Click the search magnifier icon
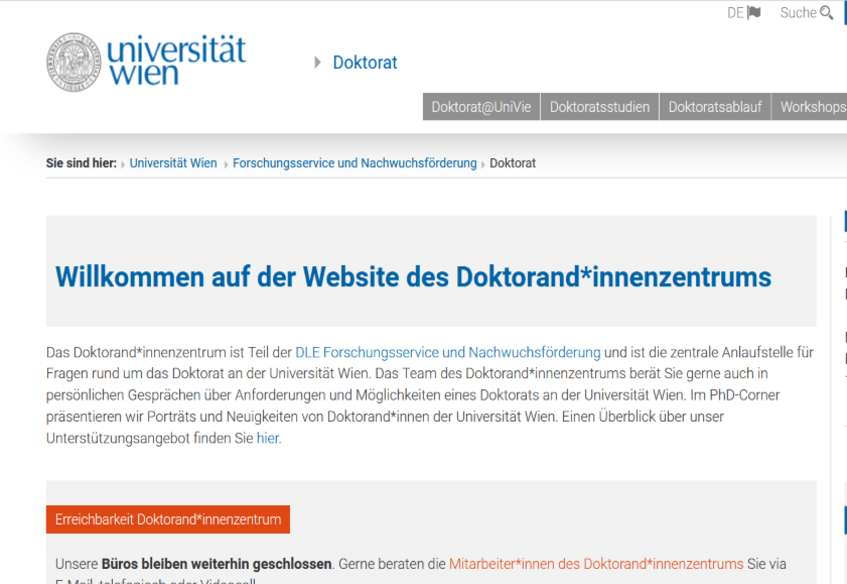Viewport: 847px width, 584px height. pos(826,12)
